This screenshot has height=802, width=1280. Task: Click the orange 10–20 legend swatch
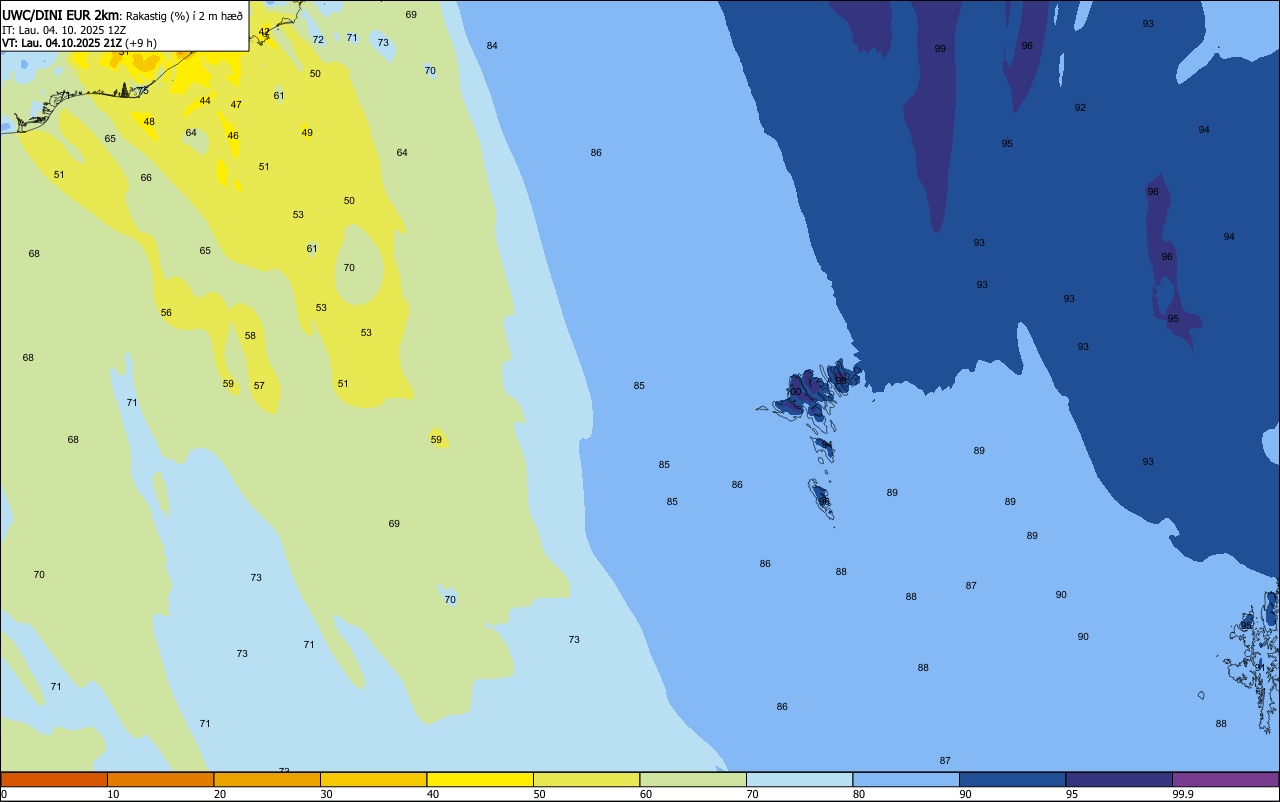pyautogui.click(x=160, y=779)
